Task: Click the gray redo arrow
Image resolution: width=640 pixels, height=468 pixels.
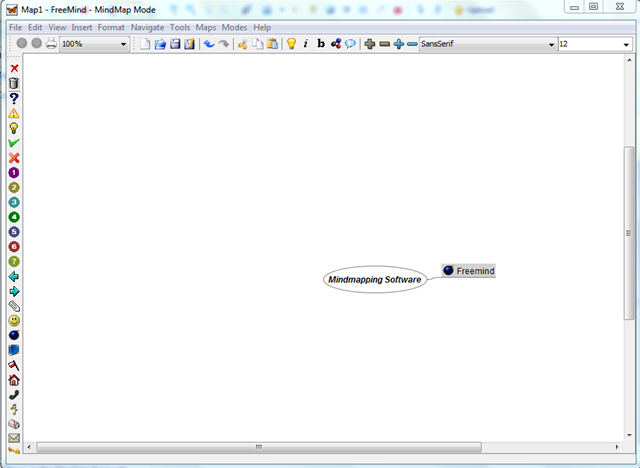Action: [224, 44]
